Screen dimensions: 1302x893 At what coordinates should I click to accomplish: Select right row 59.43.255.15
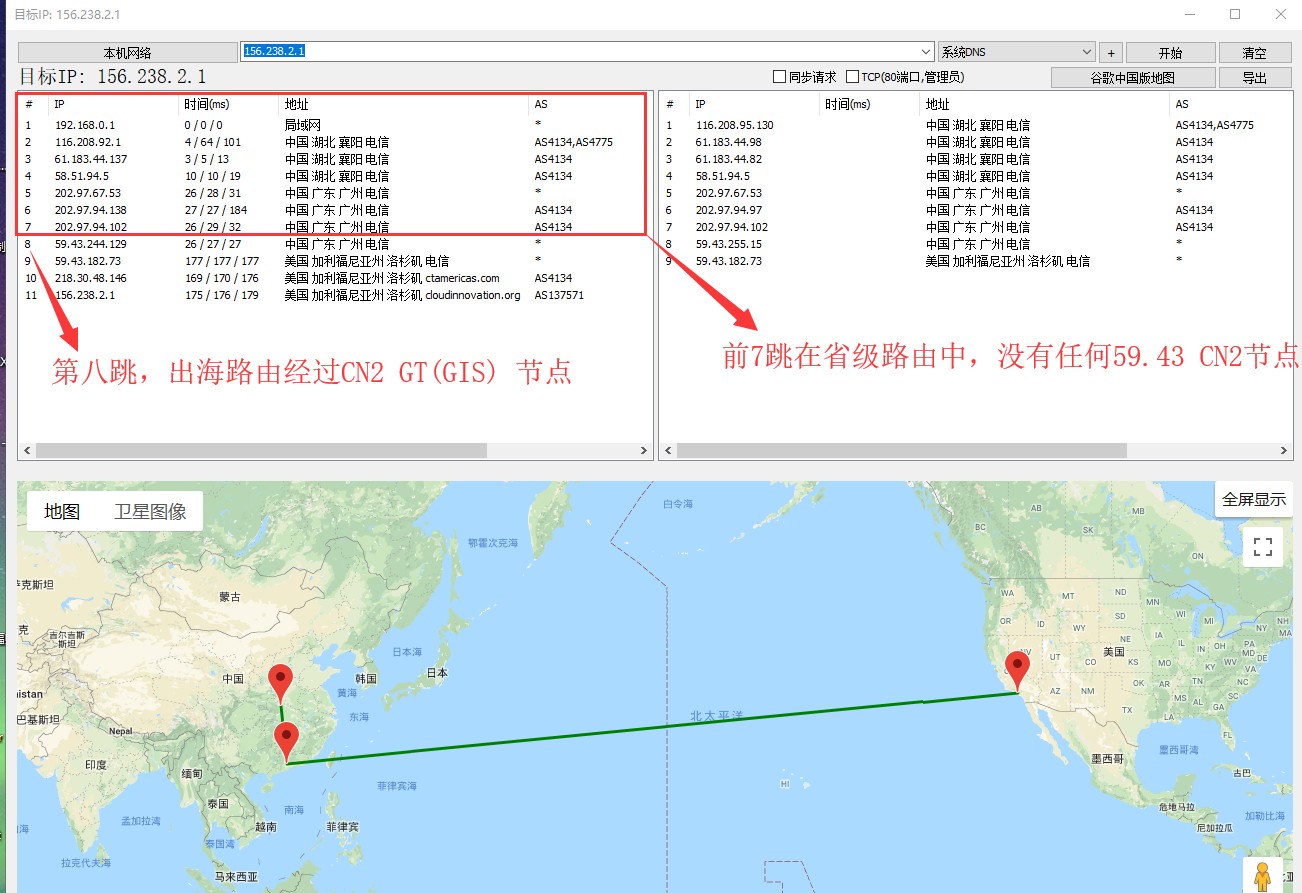977,244
